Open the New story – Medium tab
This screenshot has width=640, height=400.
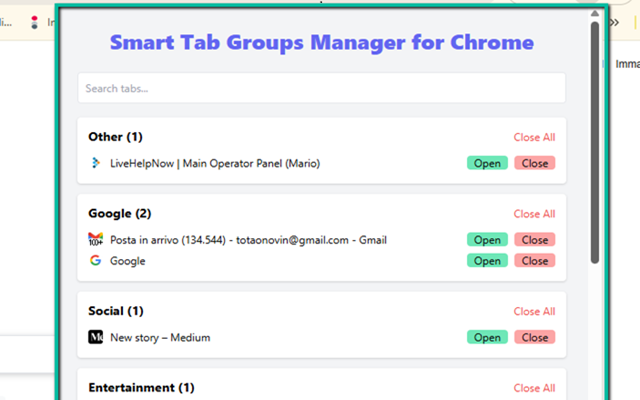[487, 338]
